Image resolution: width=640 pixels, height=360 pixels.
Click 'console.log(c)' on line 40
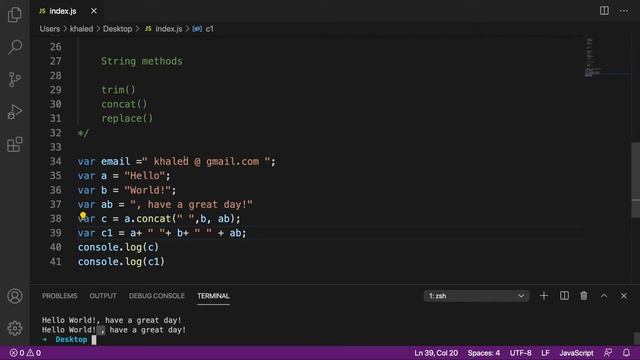118,247
